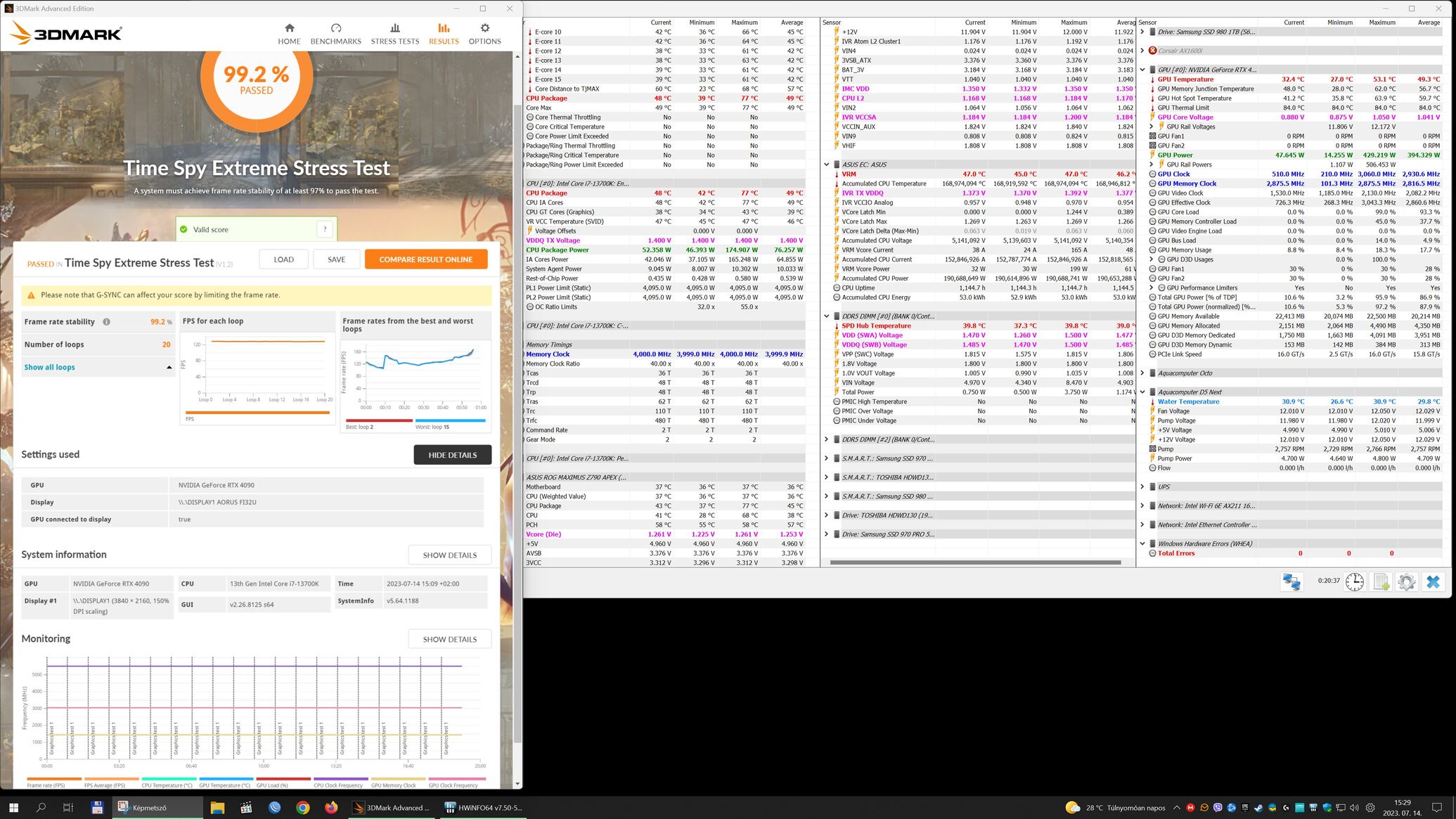This screenshot has width=1456, height=819.
Task: Switch to Képmetsző snipping tool
Action: pos(158,808)
